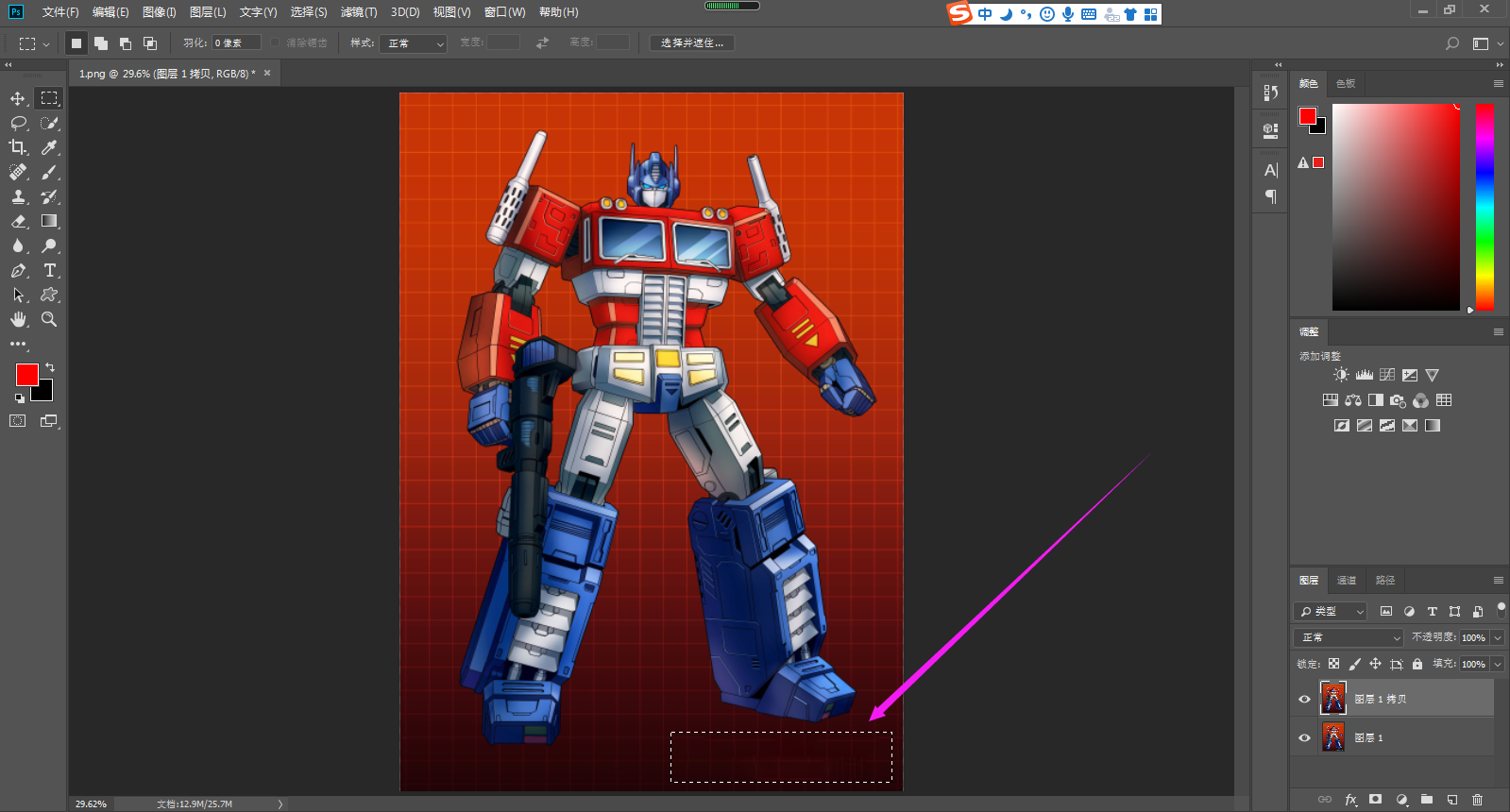Toggle lock transparent pixels

click(x=1333, y=664)
